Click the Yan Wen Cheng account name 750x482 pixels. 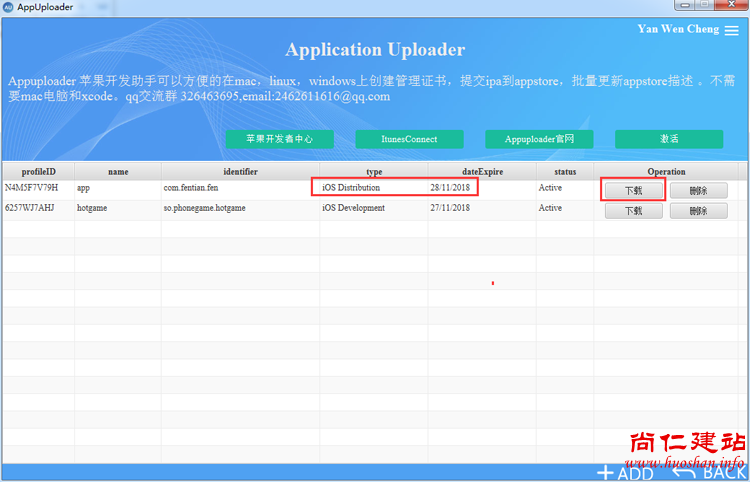678,29
